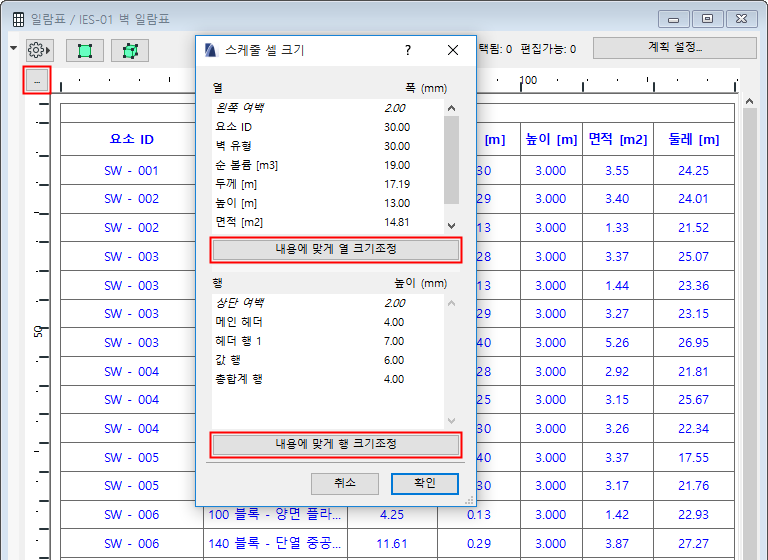This screenshot has height=560, width=768.
Task: Select 면적 [m2] row in column list
Action: click(328, 222)
